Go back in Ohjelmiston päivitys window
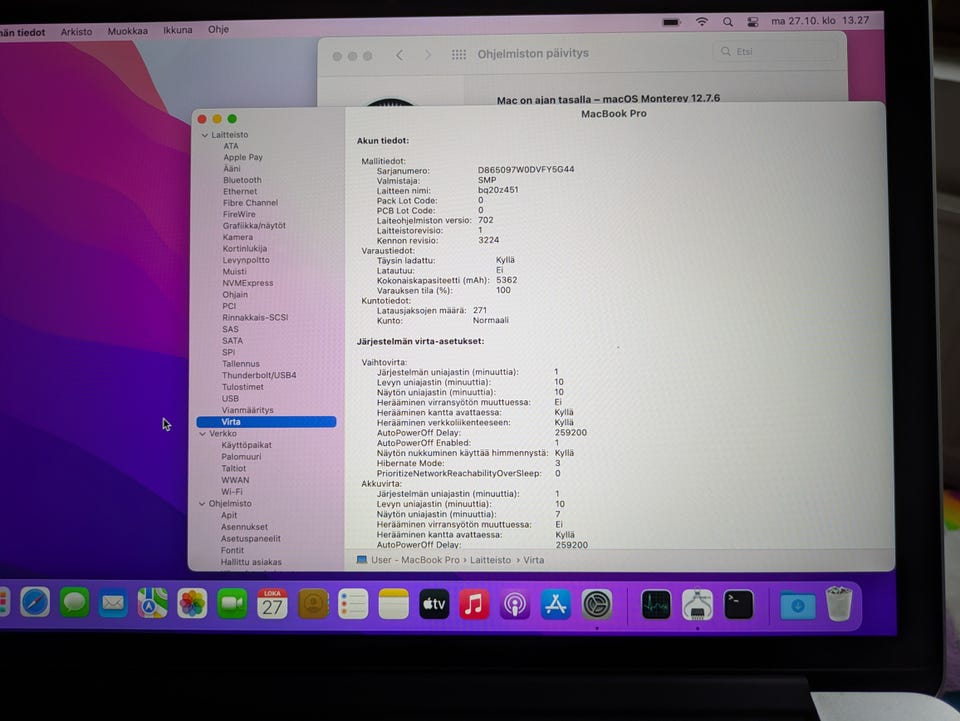Image resolution: width=960 pixels, height=721 pixels. (399, 55)
